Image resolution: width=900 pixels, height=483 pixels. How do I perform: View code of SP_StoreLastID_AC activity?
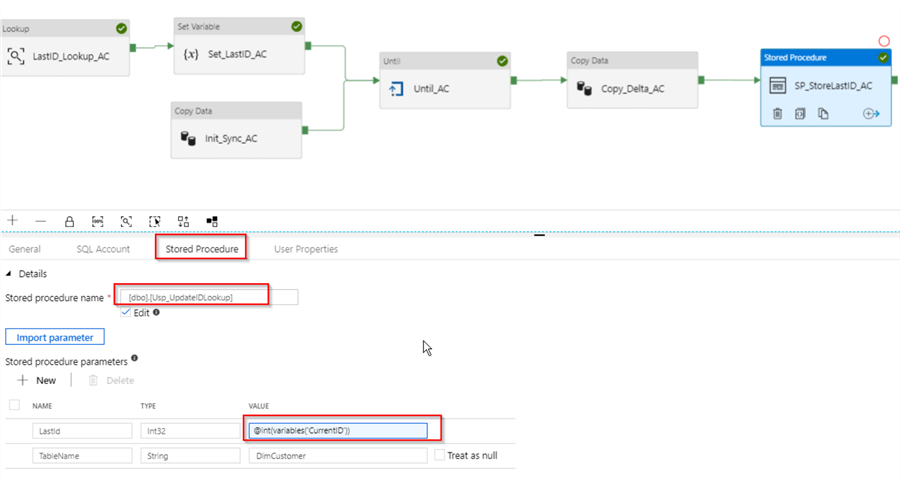pyautogui.click(x=800, y=114)
